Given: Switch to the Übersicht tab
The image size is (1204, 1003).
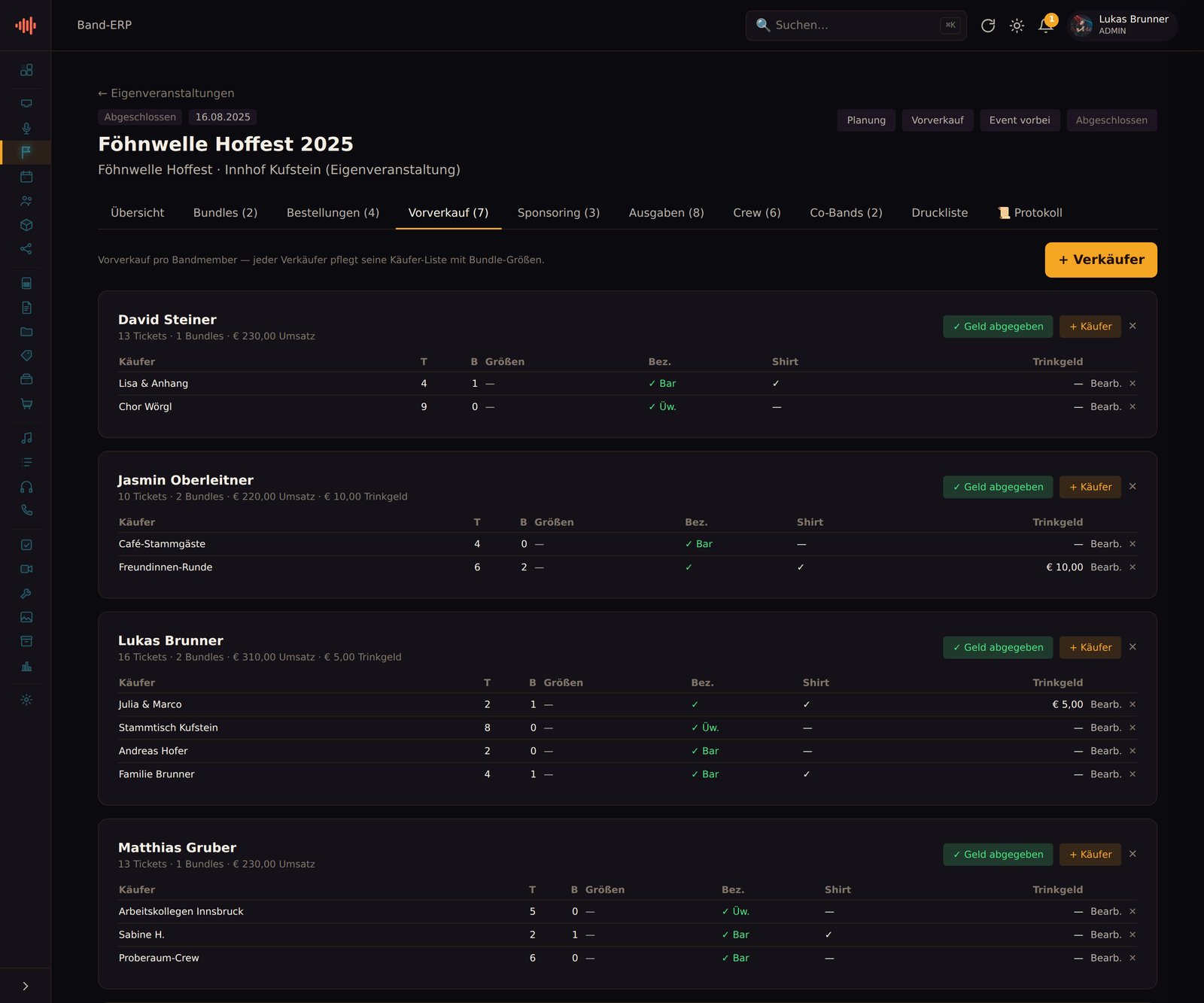Looking at the screenshot, I should click(137, 213).
